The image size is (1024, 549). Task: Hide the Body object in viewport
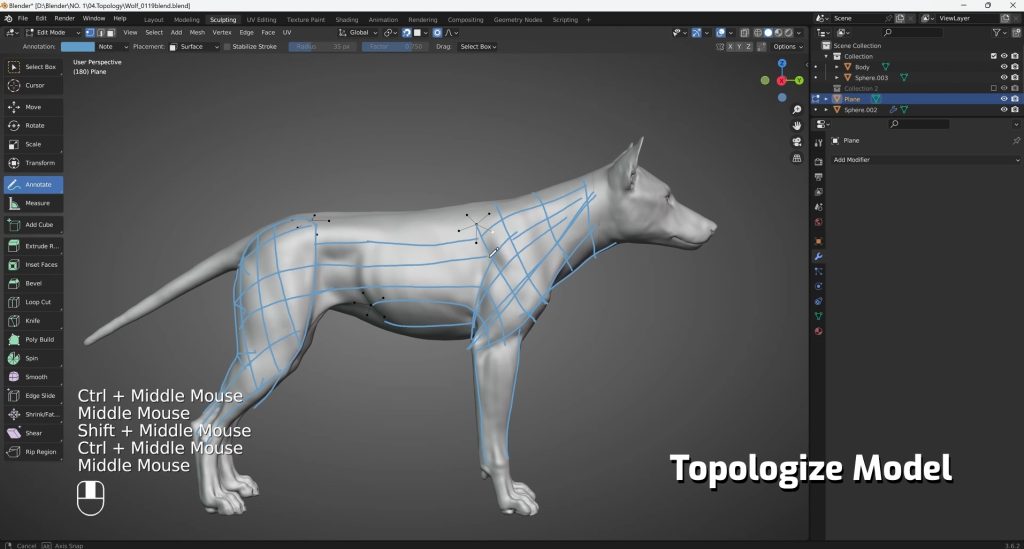(x=1003, y=67)
